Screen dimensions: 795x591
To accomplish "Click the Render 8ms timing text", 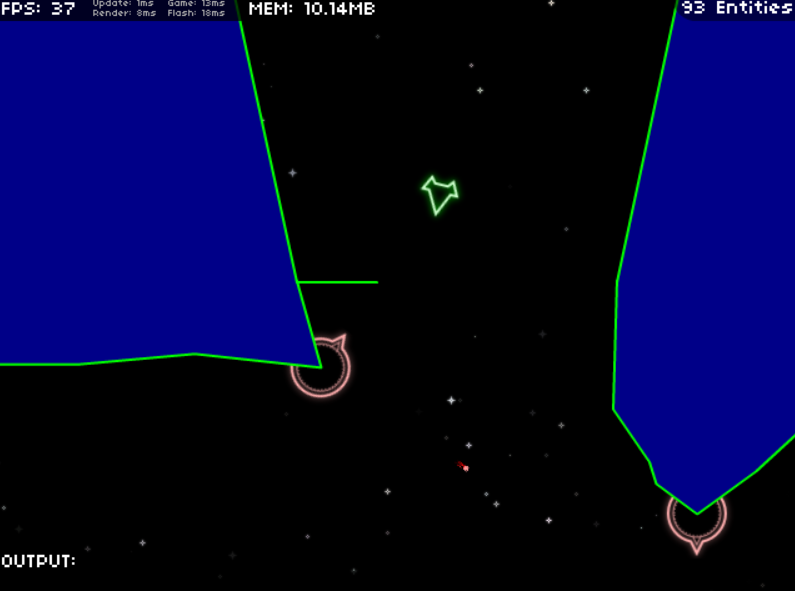I will (x=123, y=14).
